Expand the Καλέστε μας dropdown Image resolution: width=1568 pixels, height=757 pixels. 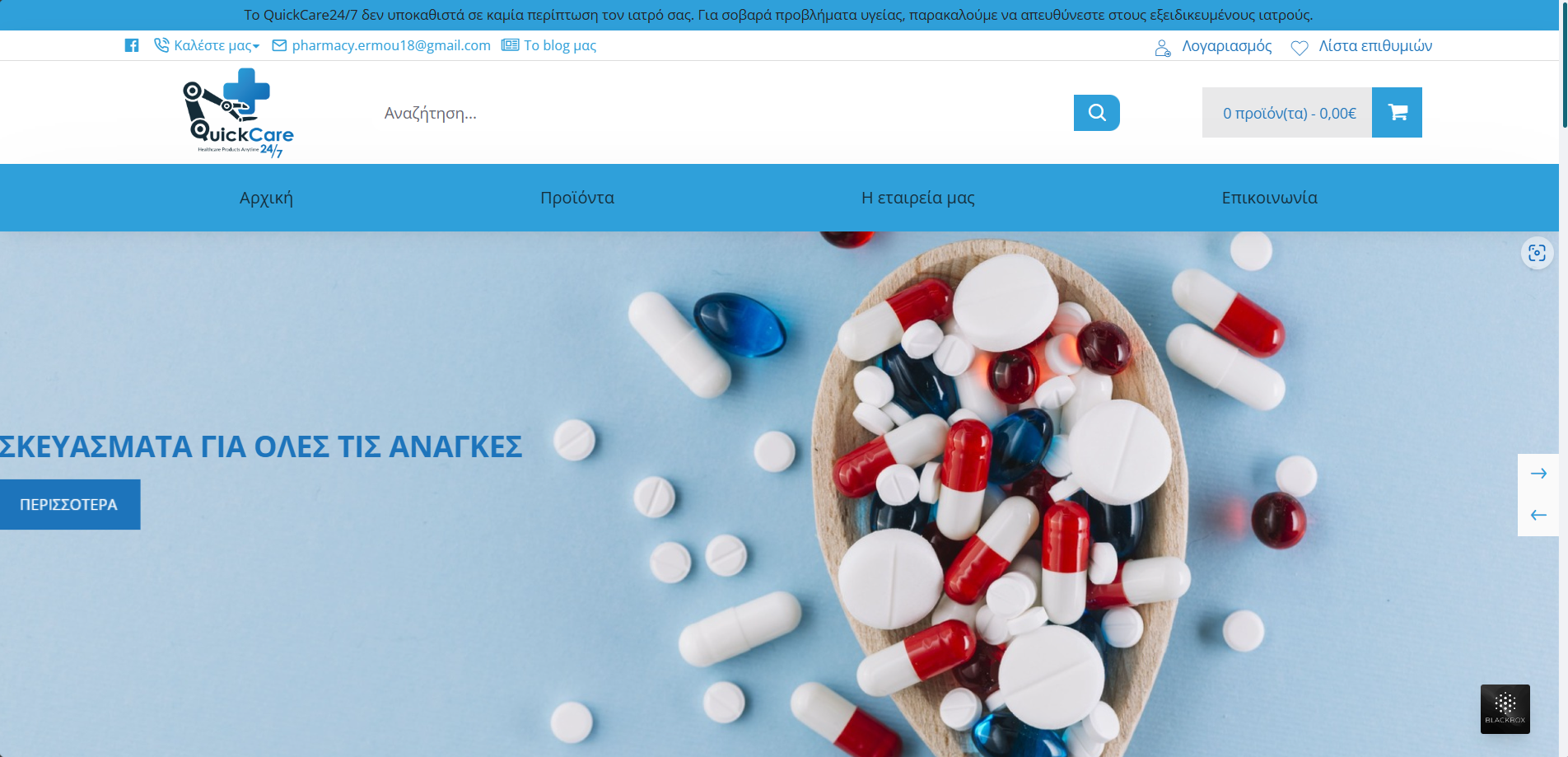coord(207,45)
